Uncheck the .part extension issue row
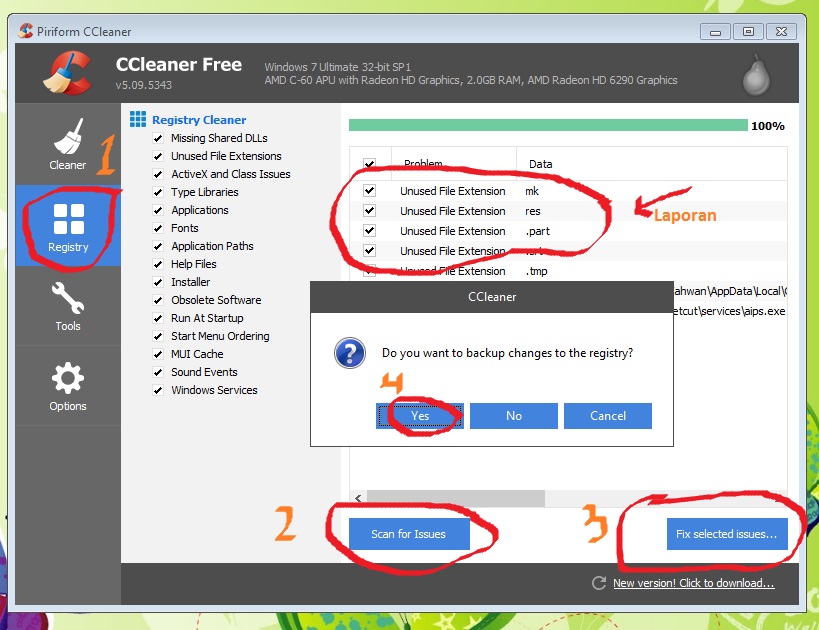The image size is (819, 630). point(369,230)
